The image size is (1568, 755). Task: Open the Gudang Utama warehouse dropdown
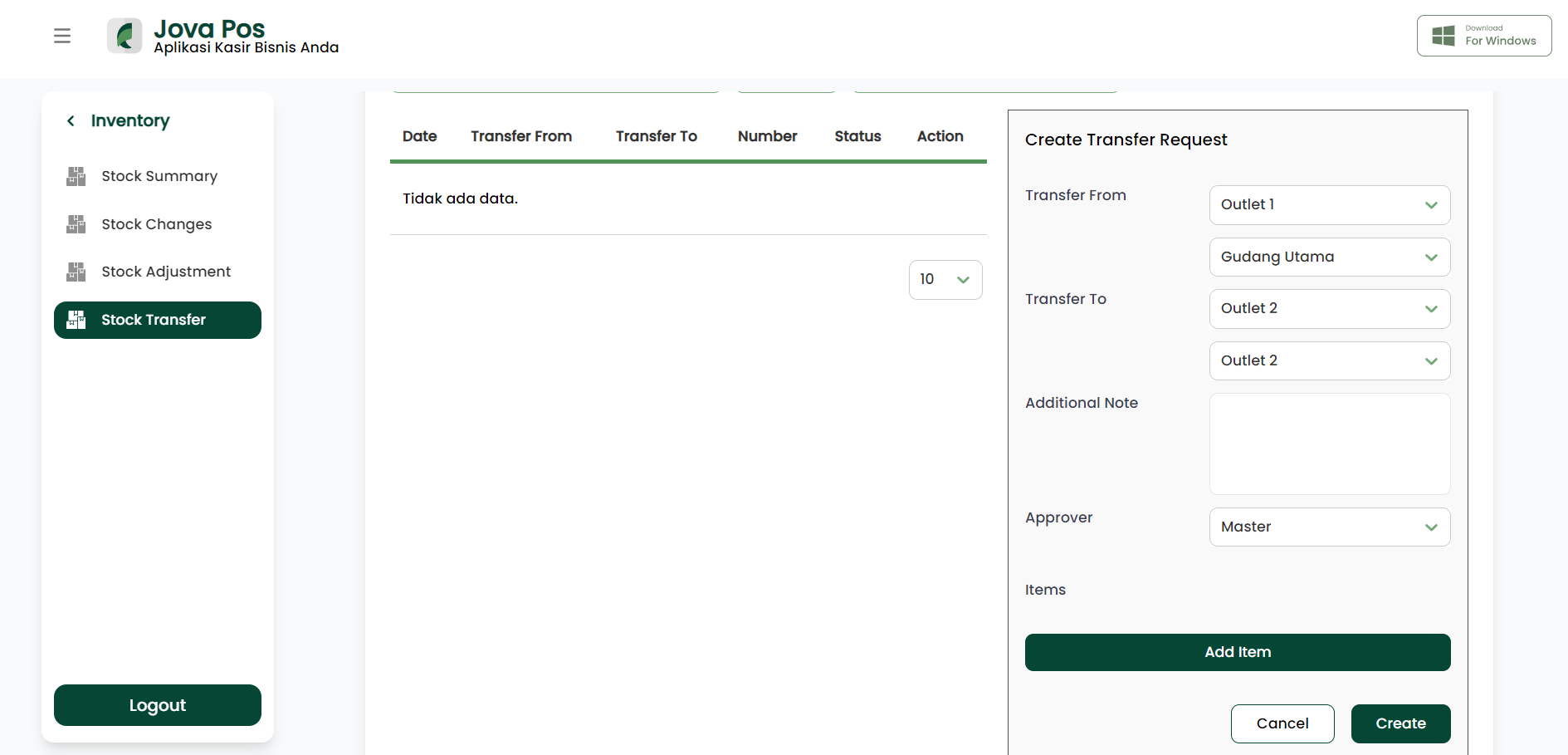(x=1330, y=257)
